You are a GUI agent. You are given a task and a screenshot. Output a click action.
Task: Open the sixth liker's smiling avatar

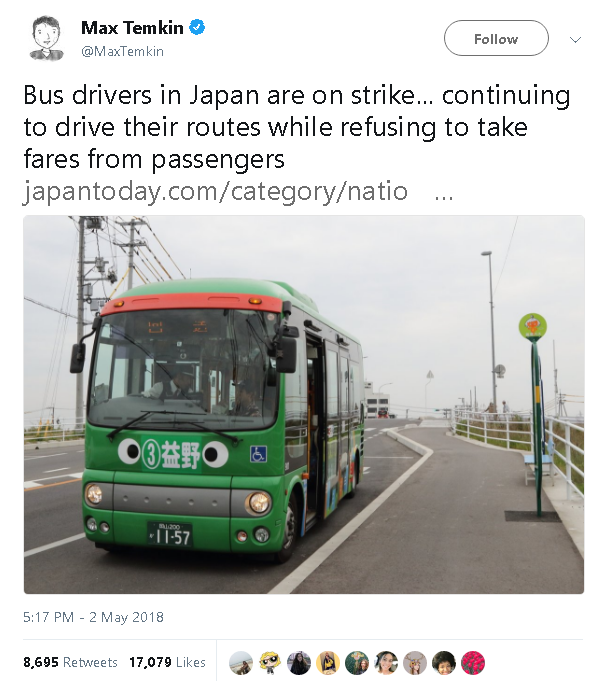click(386, 663)
